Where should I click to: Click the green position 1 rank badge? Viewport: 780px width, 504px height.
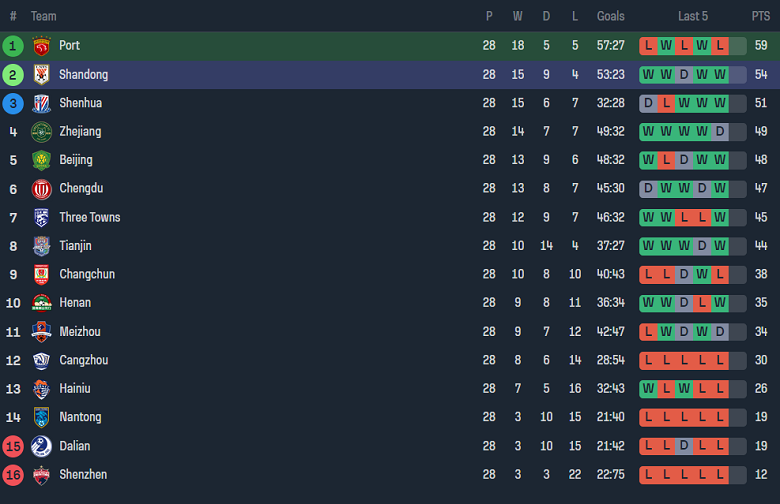(13, 46)
